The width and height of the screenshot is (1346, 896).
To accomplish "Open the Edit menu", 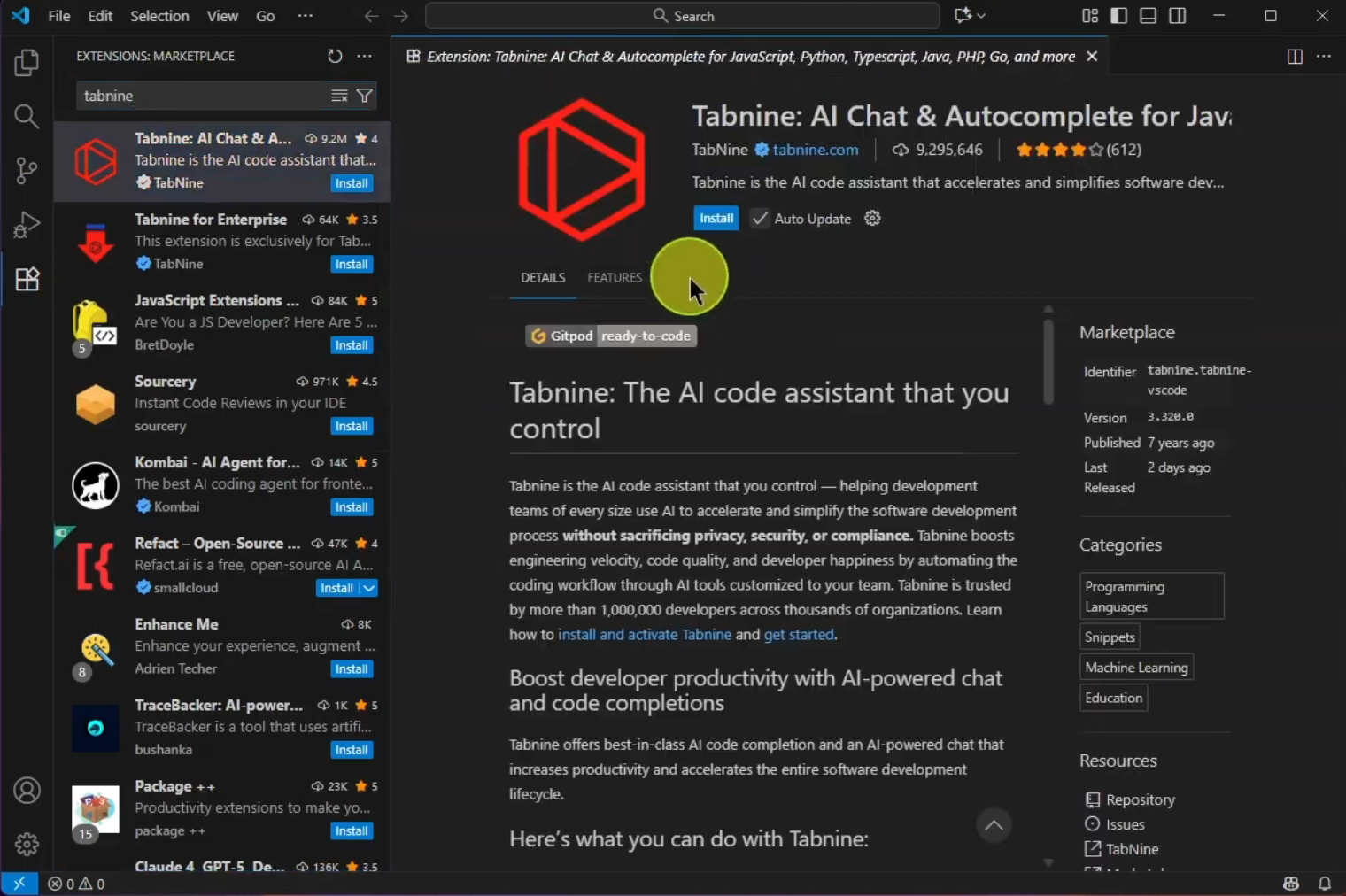I will click(100, 16).
